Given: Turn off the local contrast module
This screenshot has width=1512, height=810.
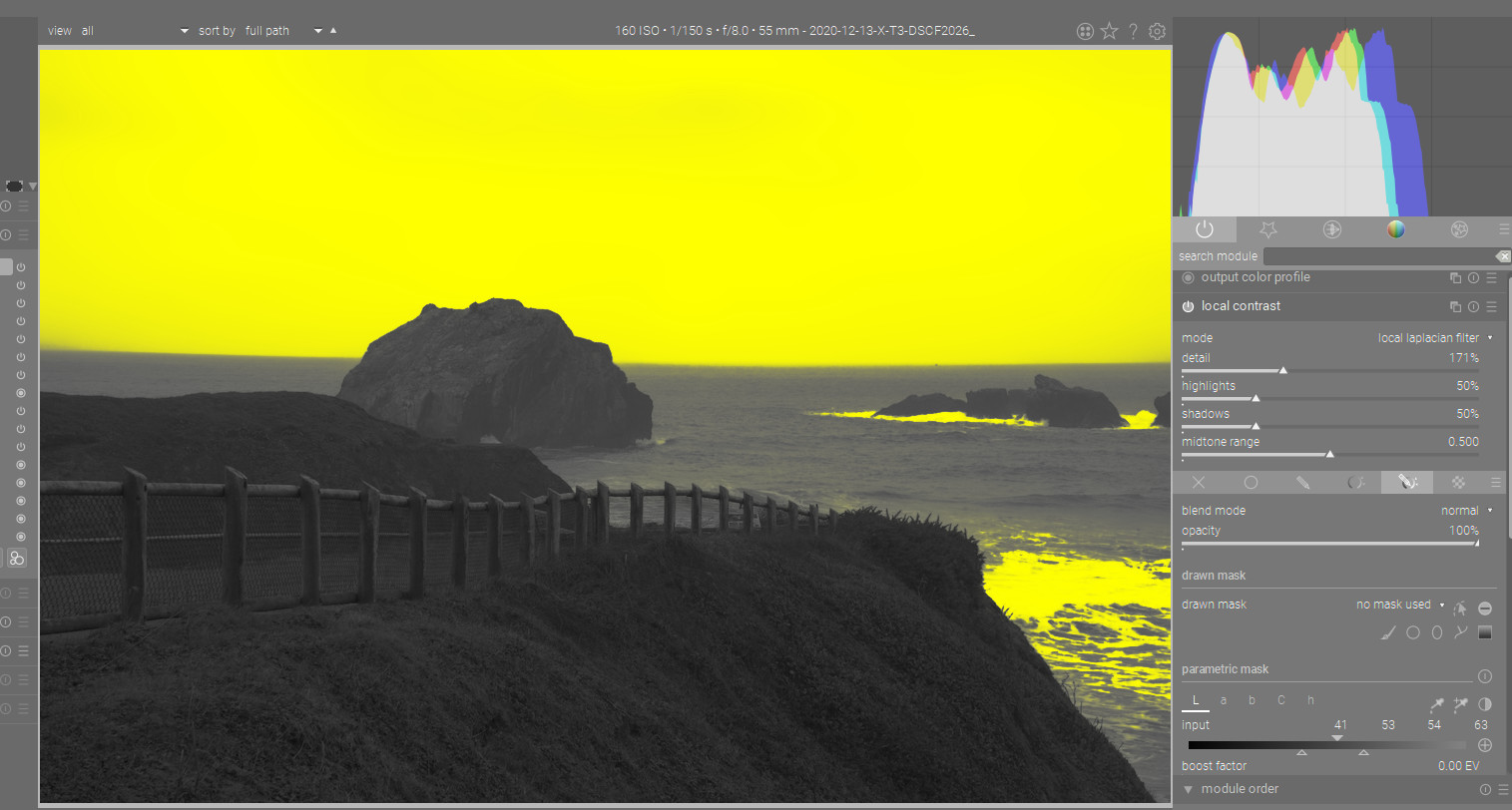Looking at the screenshot, I should pyautogui.click(x=1188, y=306).
